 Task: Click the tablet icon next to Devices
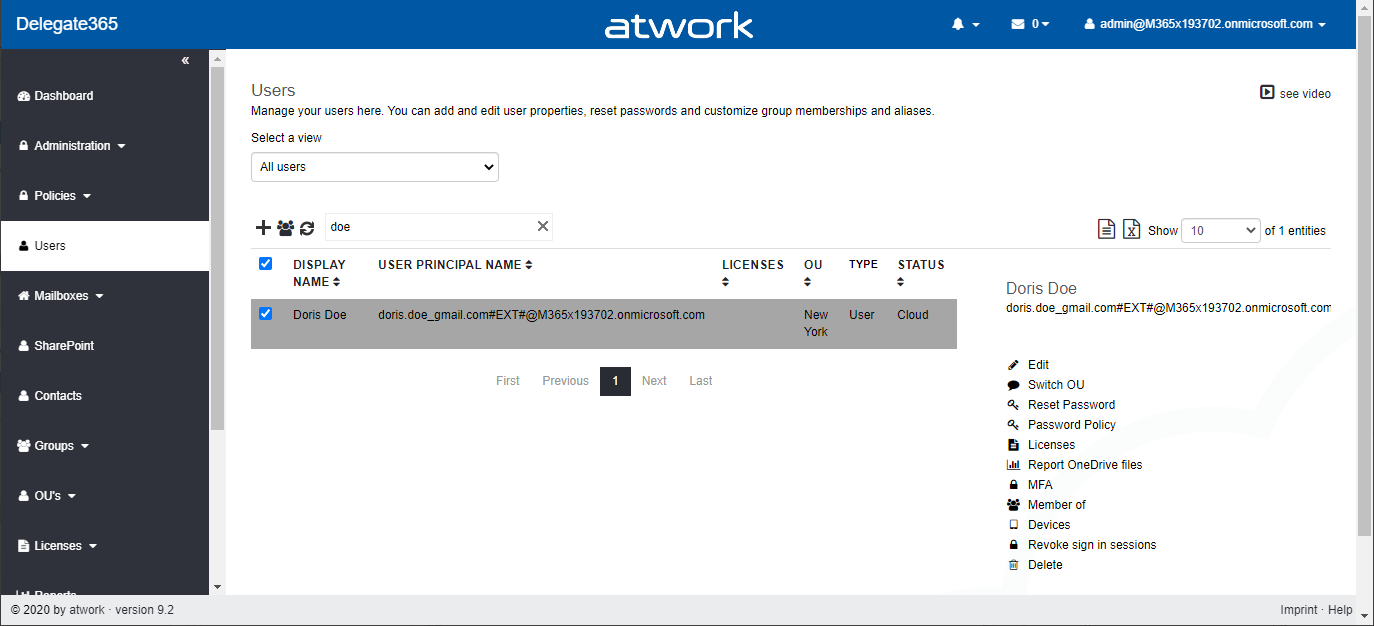(1013, 525)
